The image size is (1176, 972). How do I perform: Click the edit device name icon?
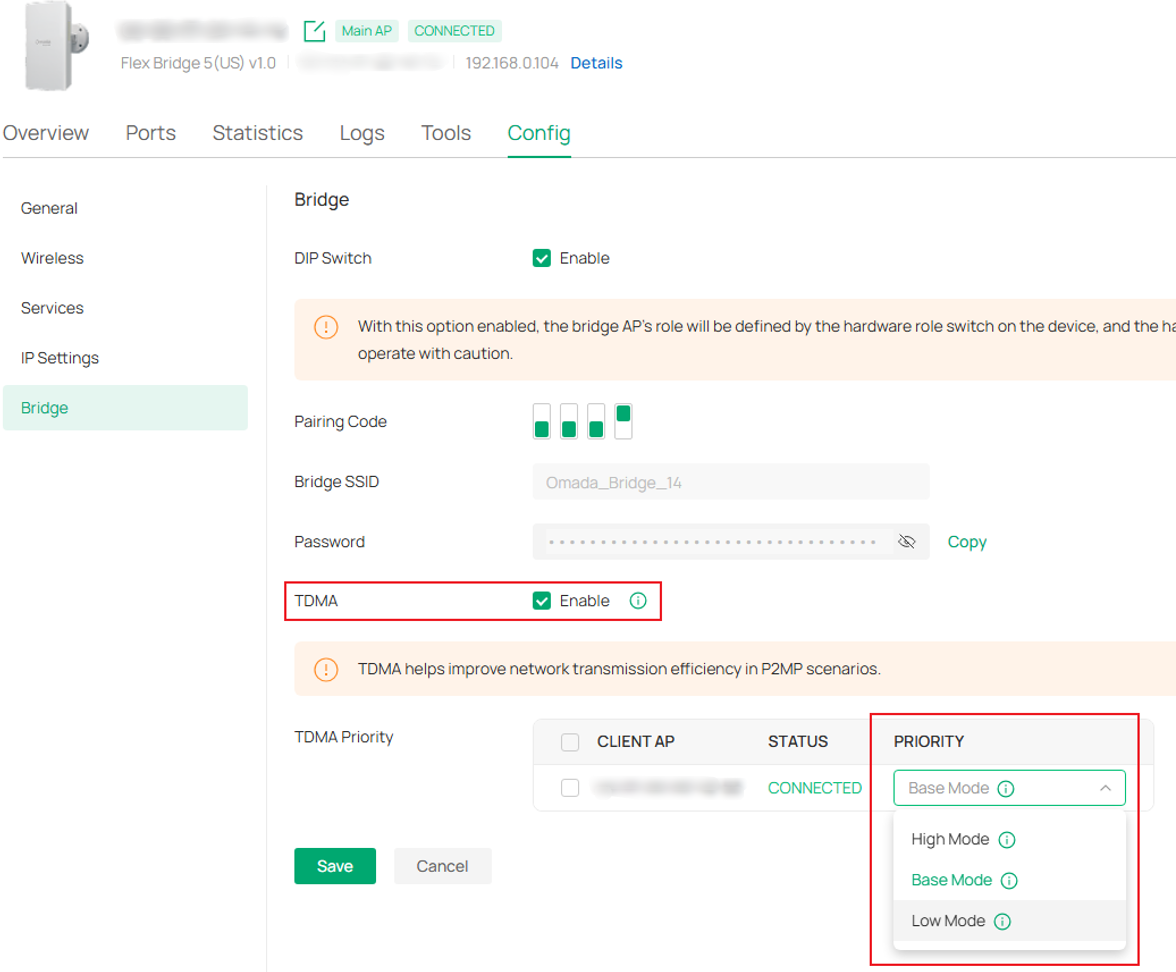(x=314, y=31)
